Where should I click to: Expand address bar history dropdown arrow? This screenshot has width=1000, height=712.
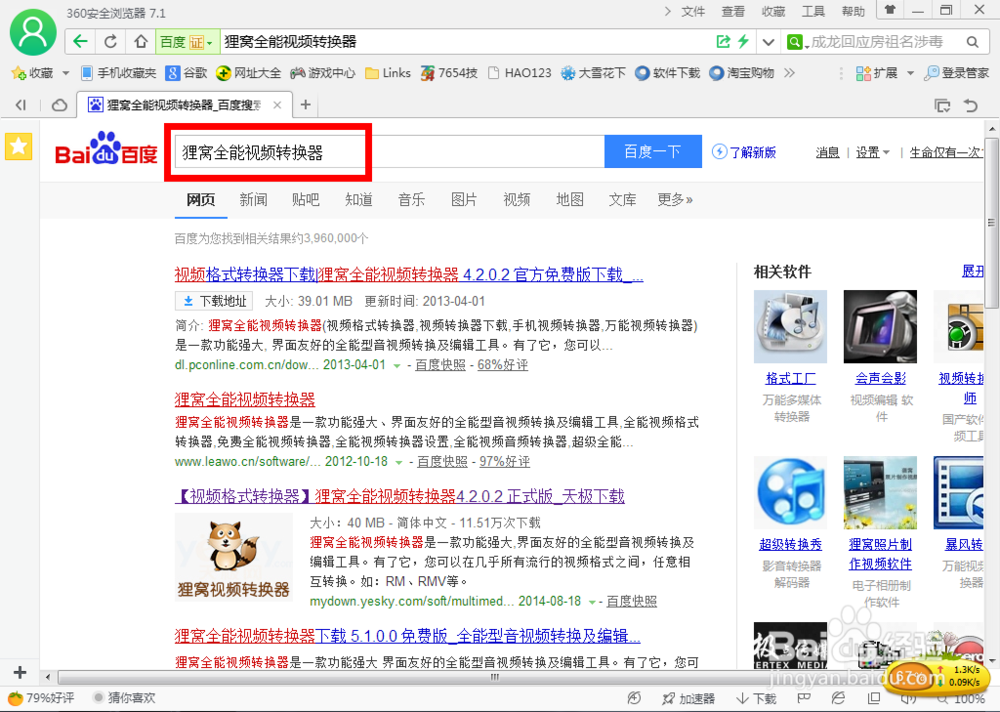[x=768, y=42]
